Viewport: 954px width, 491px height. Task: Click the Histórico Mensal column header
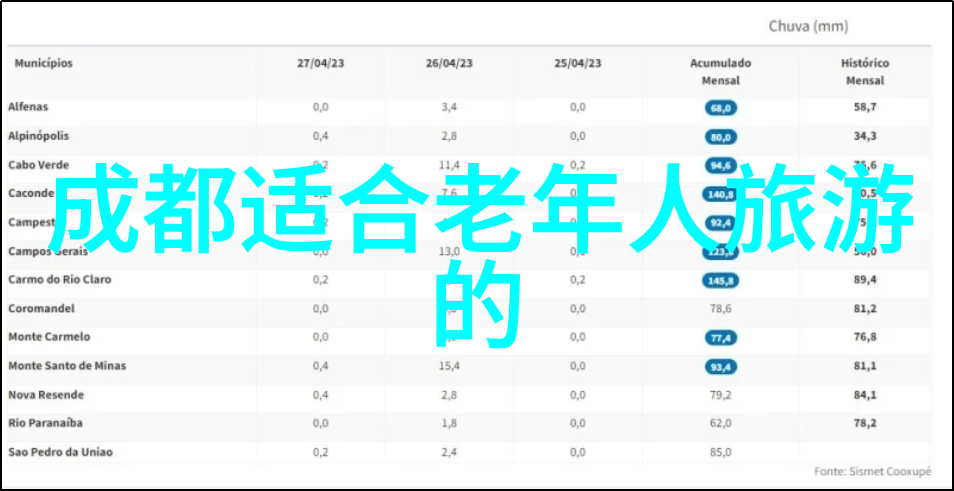[865, 71]
